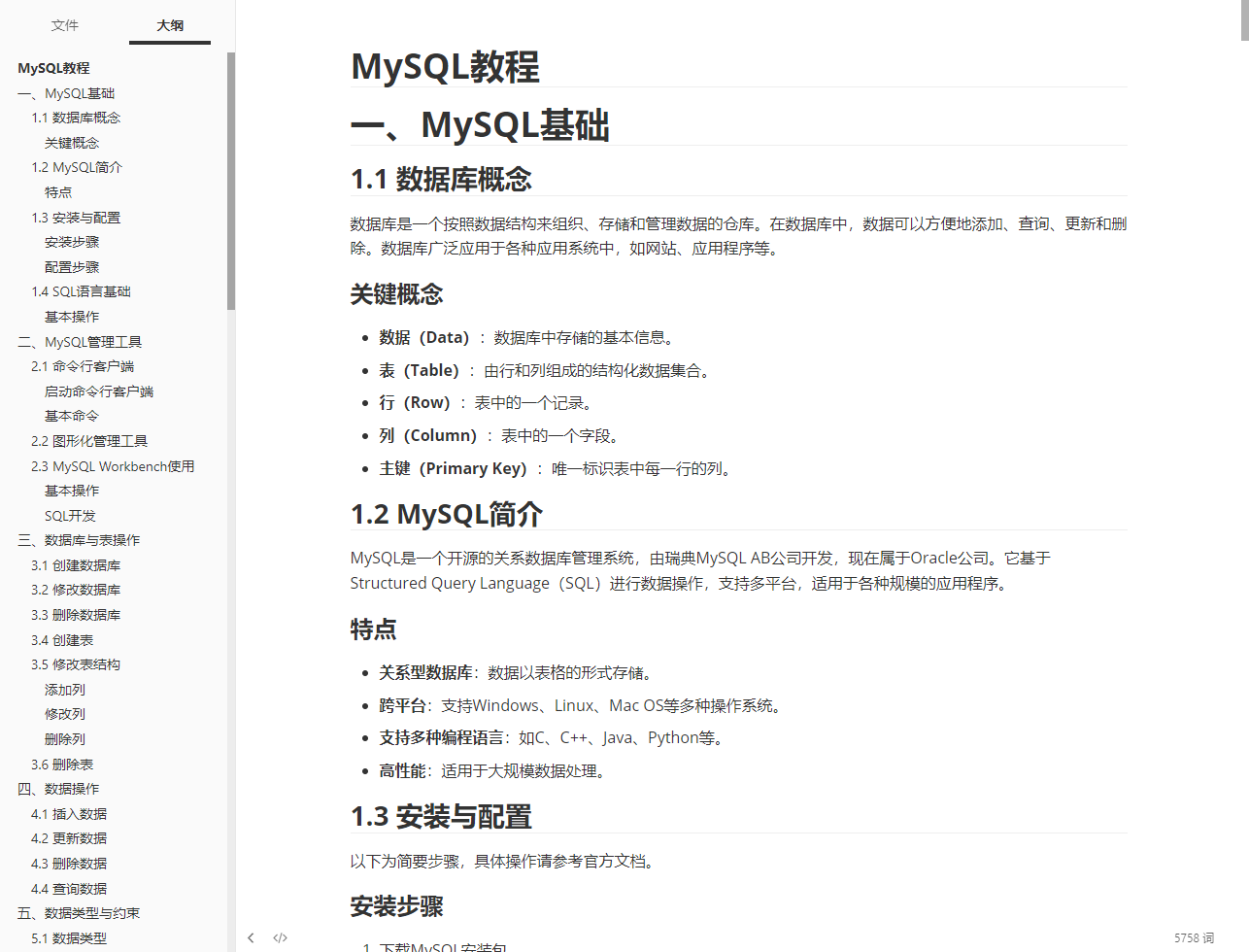The height and width of the screenshot is (952, 1249).
Task: Navigate to 2.2 图形化管理工具 in outline
Action: coord(89,441)
